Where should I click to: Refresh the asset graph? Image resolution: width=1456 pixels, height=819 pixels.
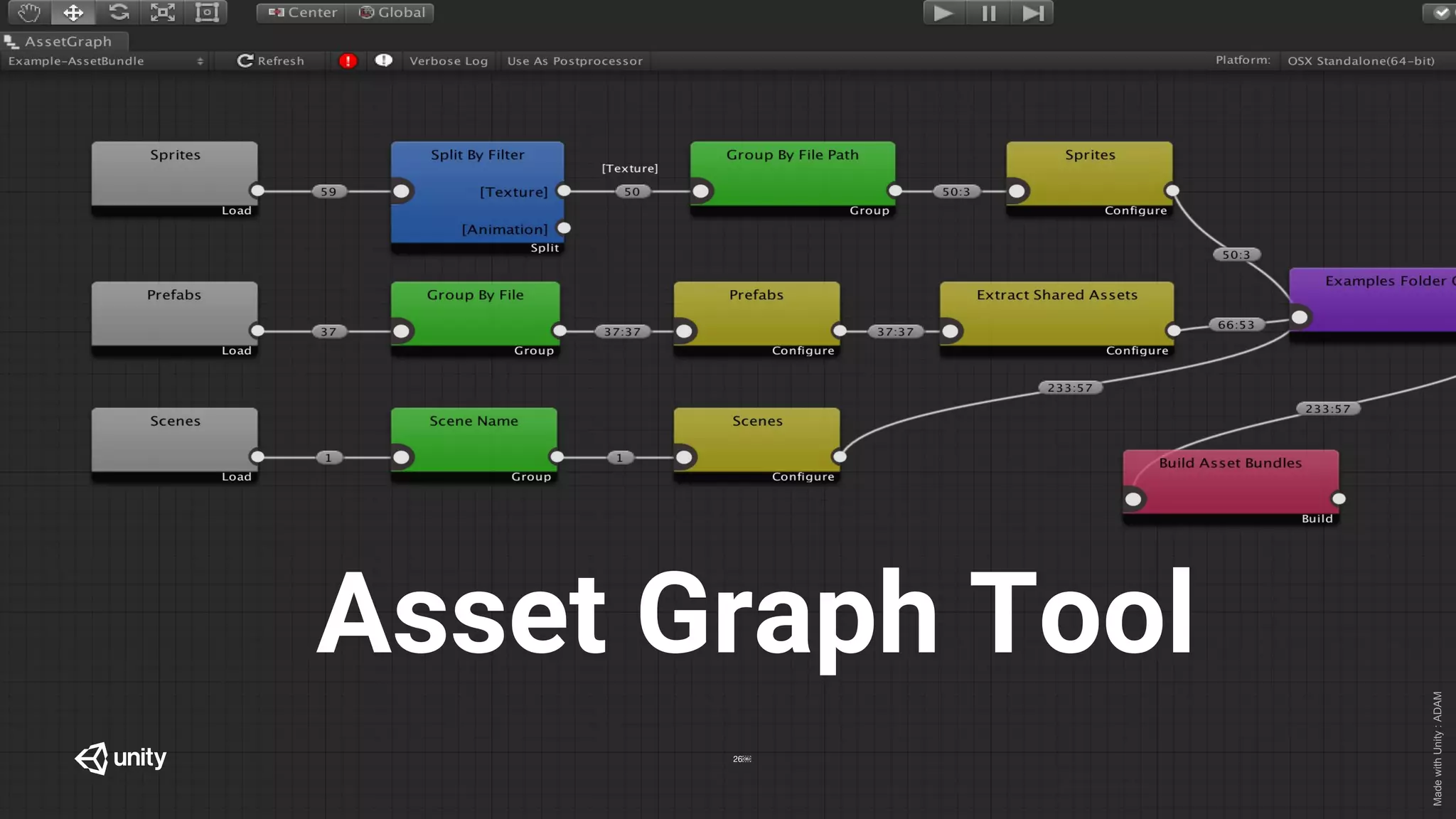[x=271, y=61]
